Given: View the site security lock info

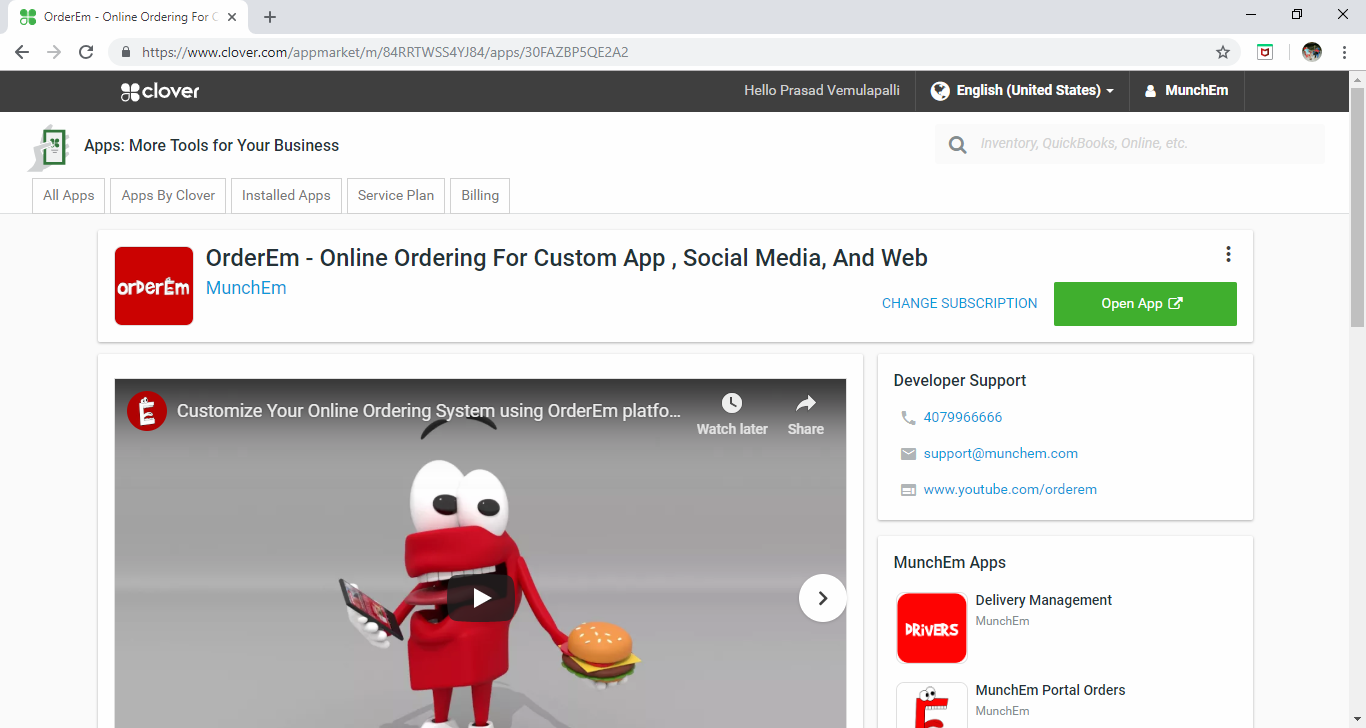Looking at the screenshot, I should click(126, 52).
